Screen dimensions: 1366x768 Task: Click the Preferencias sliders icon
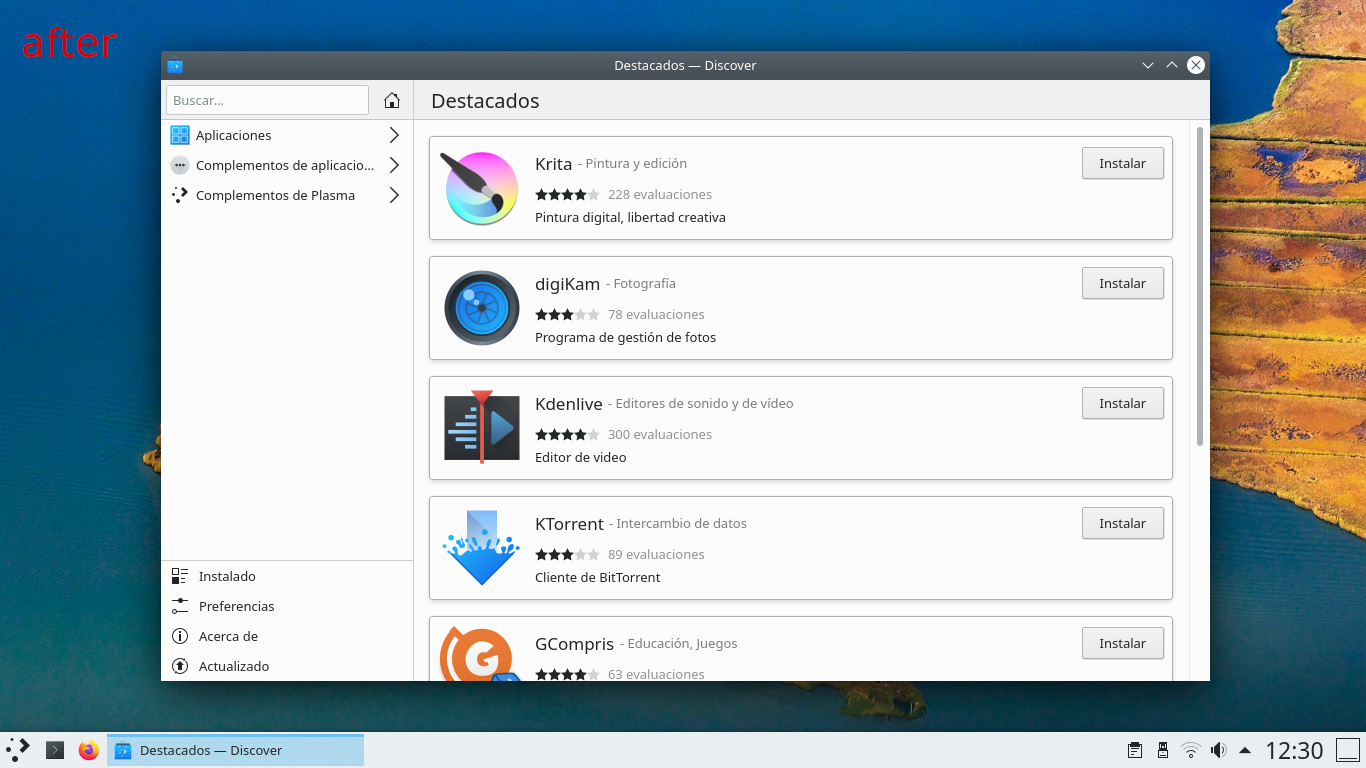[x=180, y=606]
